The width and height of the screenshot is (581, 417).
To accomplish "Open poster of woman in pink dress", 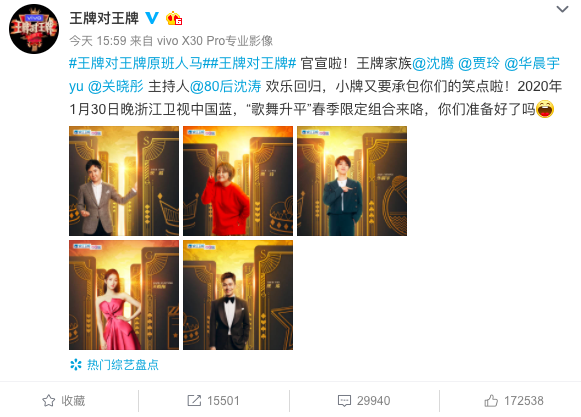I will (x=124, y=295).
